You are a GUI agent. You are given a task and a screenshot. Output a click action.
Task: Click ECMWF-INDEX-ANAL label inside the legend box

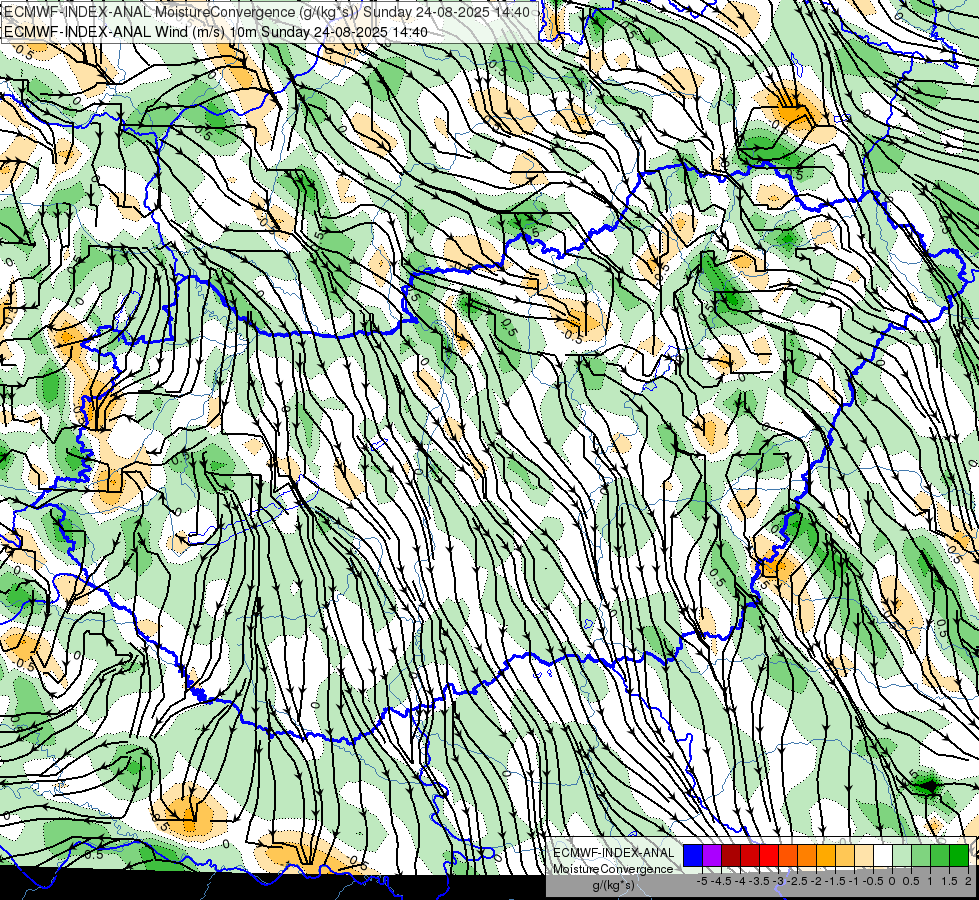(614, 853)
